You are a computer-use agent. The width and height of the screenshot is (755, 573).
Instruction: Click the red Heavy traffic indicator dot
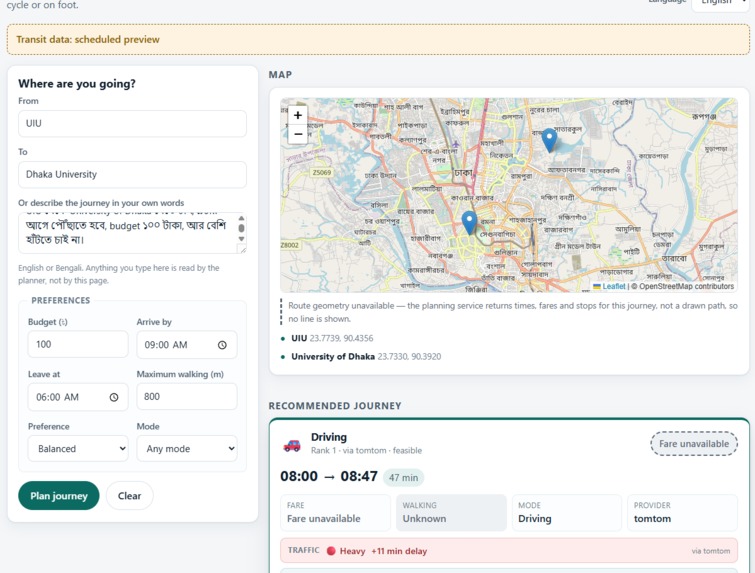point(331,551)
